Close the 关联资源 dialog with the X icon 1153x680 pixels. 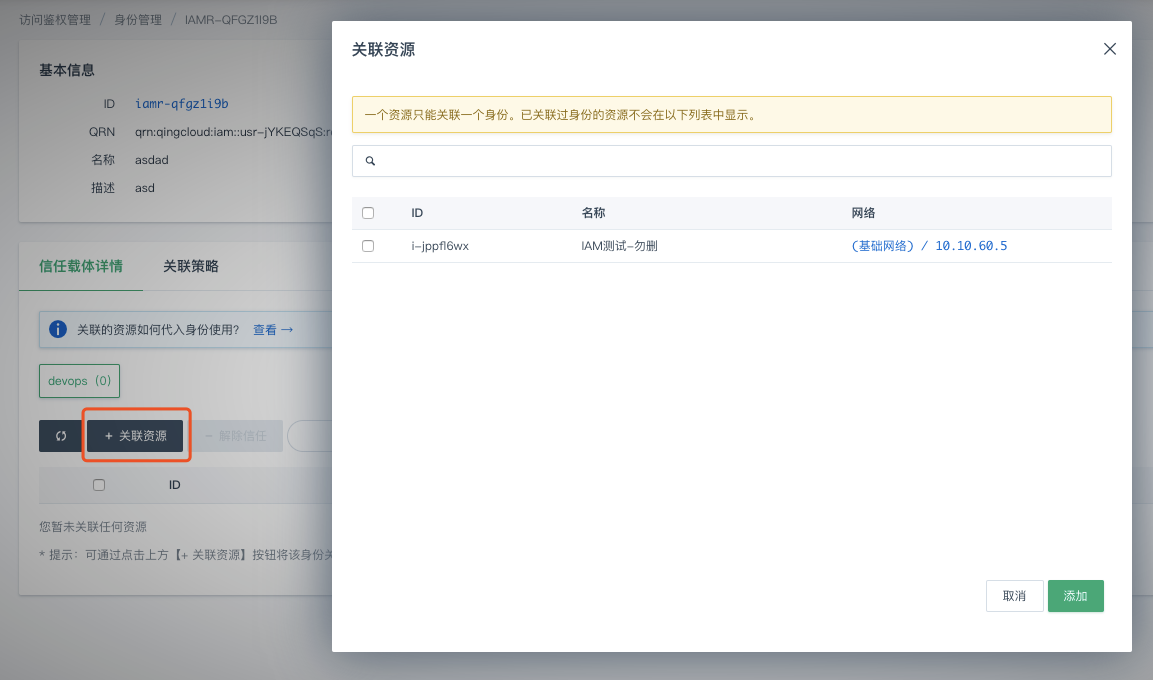[x=1109, y=49]
